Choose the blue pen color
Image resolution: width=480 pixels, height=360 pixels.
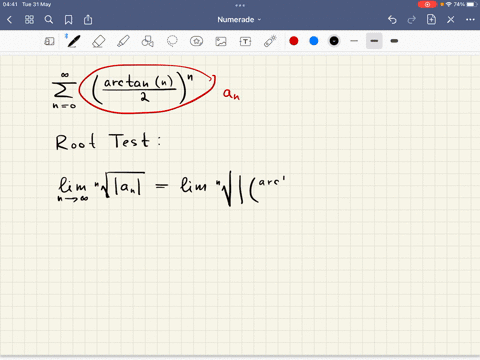click(314, 41)
